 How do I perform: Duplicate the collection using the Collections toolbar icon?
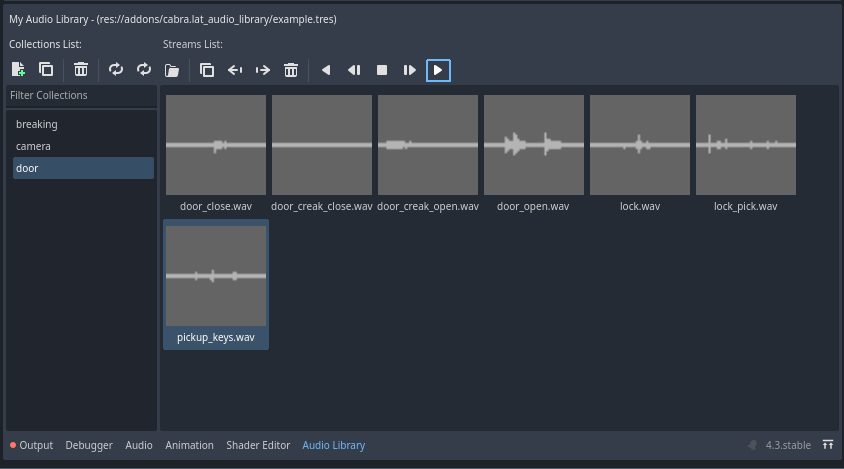(x=46, y=70)
